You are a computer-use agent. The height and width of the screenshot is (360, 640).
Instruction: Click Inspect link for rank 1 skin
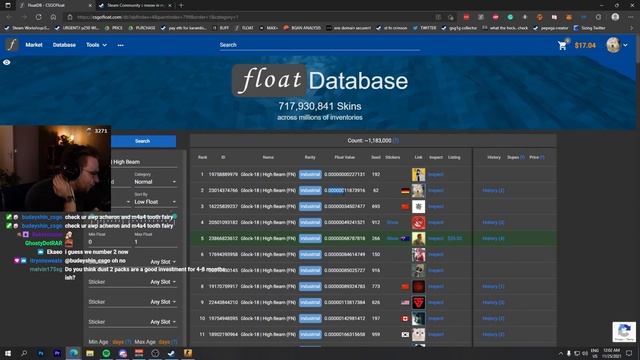click(x=436, y=174)
